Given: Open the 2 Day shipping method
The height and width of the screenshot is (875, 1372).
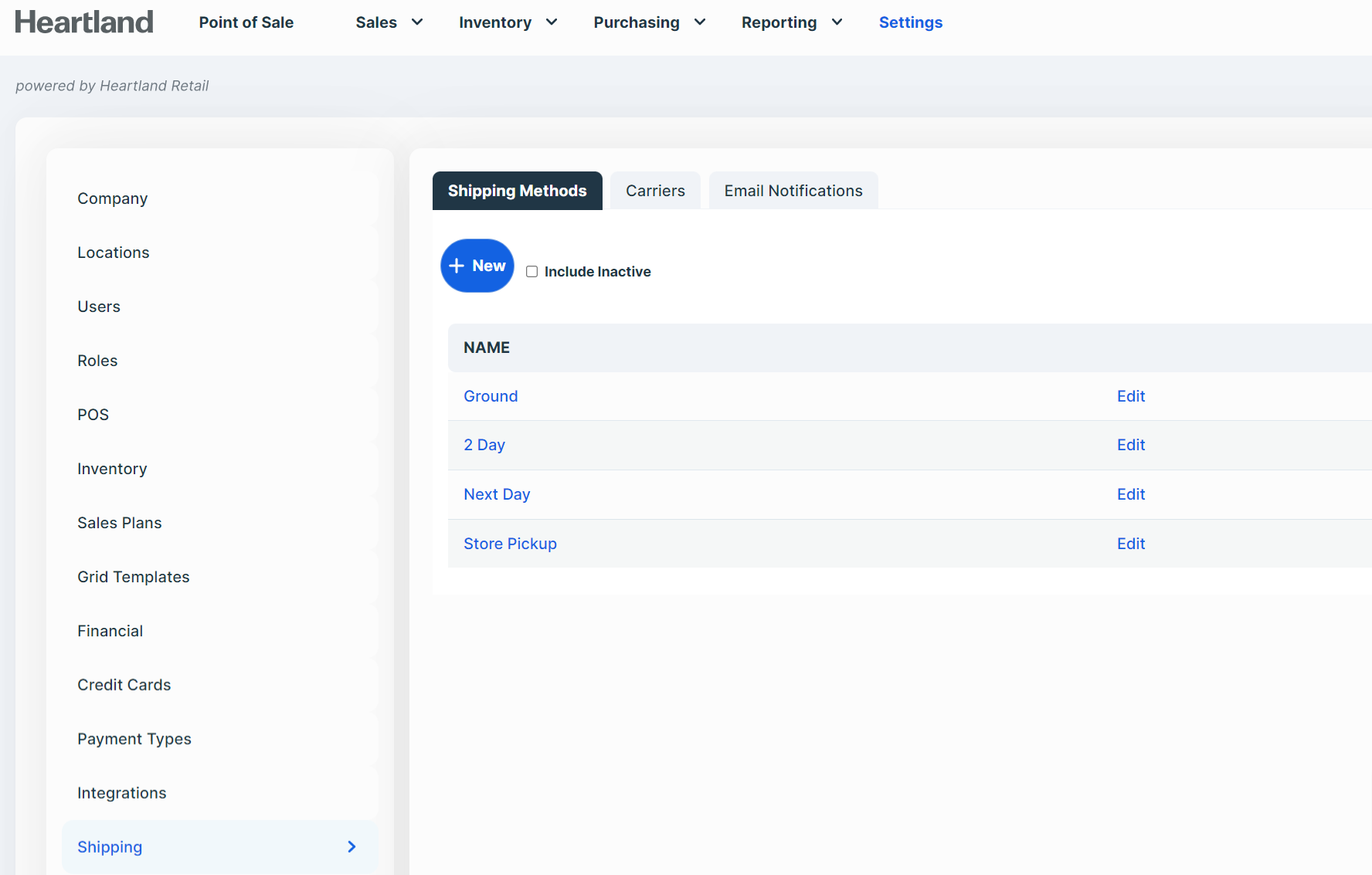Looking at the screenshot, I should (484, 445).
